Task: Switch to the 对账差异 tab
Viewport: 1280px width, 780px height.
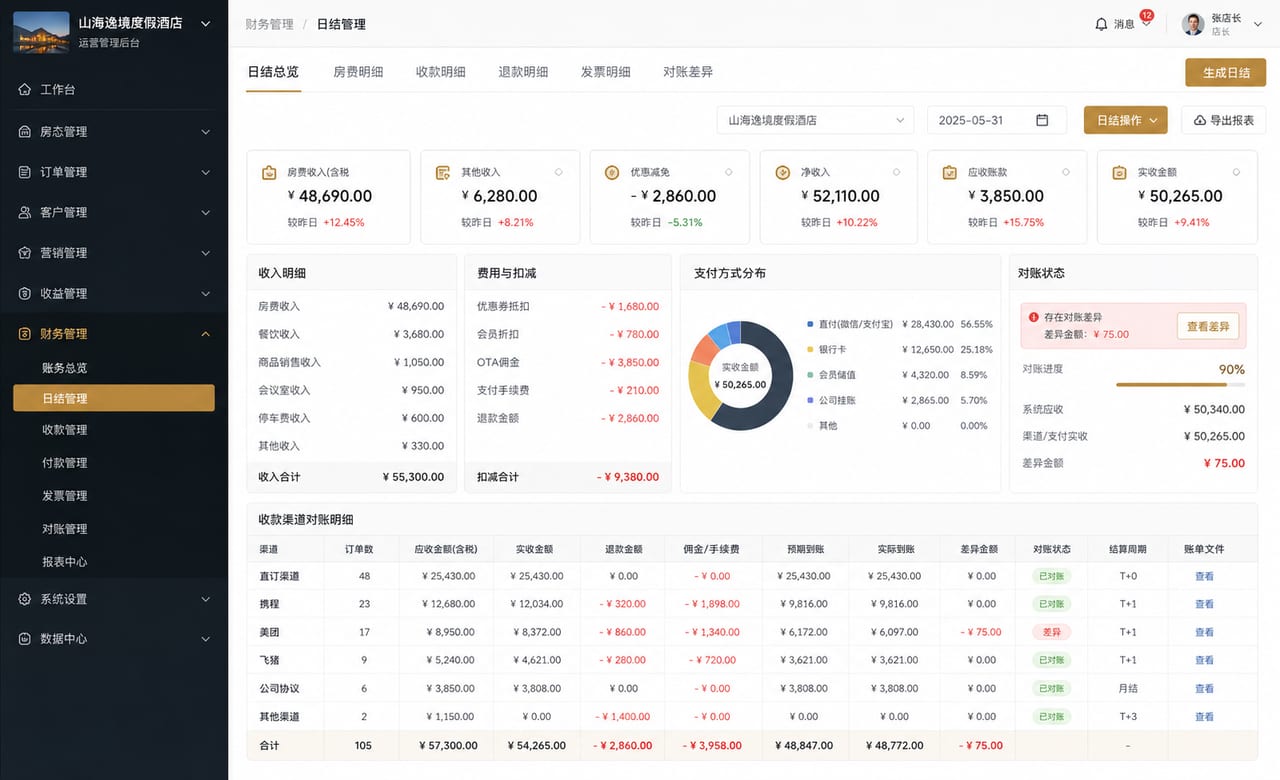Action: point(688,72)
